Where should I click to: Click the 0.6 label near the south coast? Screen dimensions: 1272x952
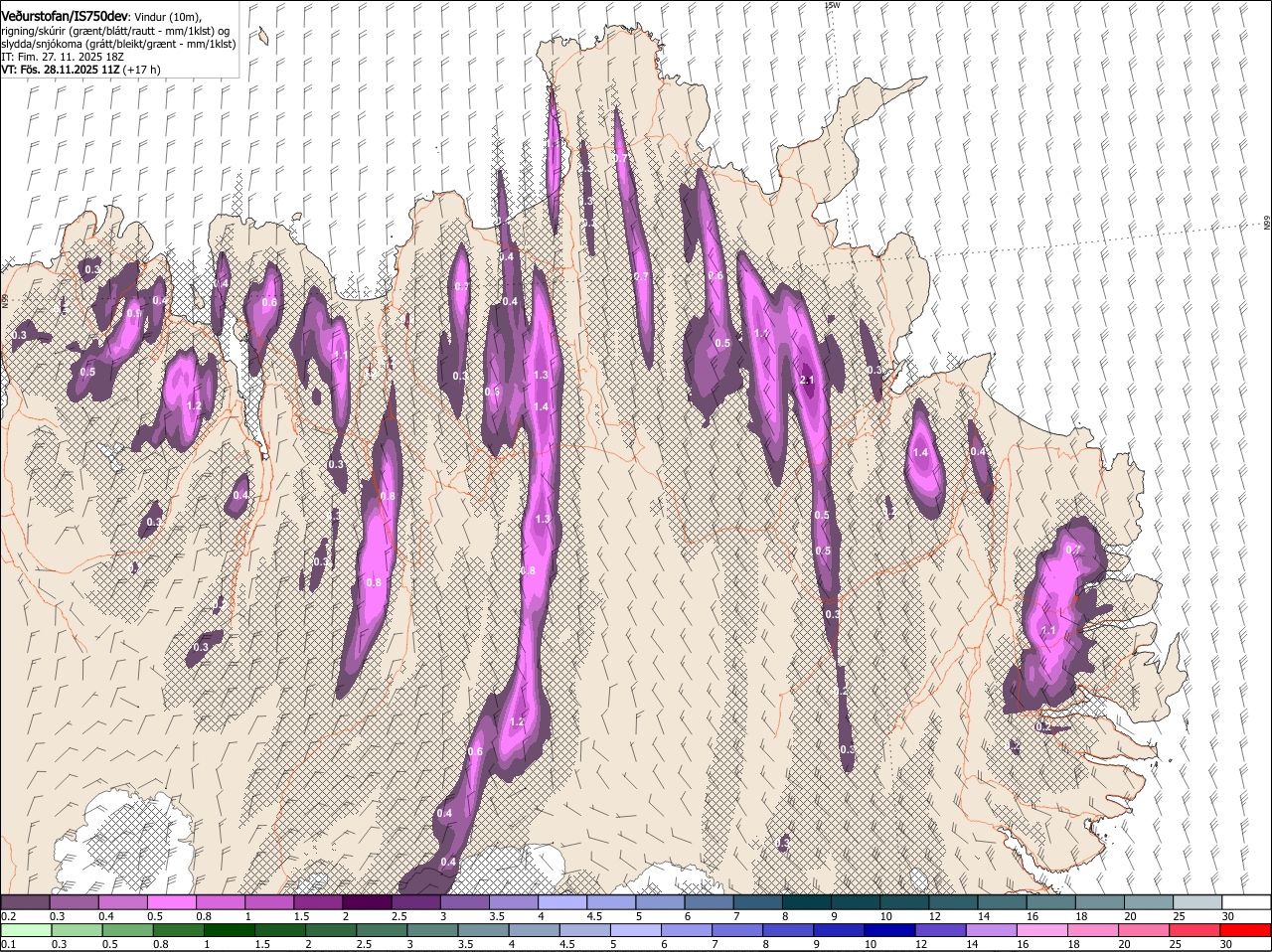[x=475, y=751]
